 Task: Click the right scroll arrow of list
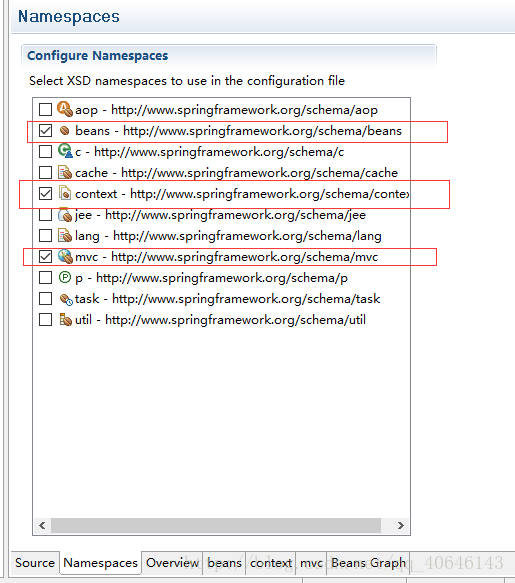pyautogui.click(x=400, y=525)
